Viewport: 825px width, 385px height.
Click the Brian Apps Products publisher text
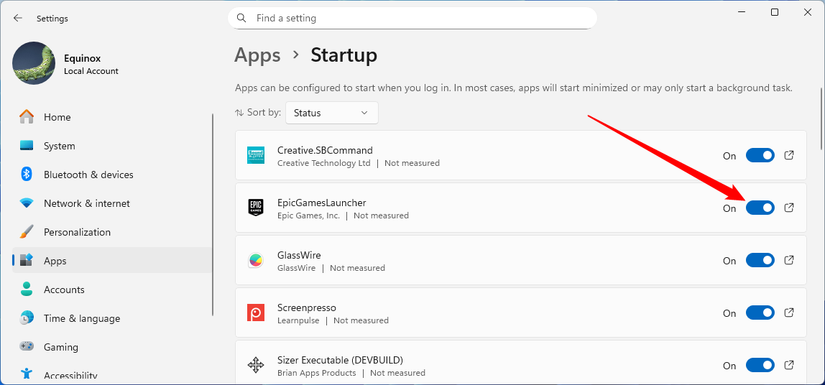317,373
